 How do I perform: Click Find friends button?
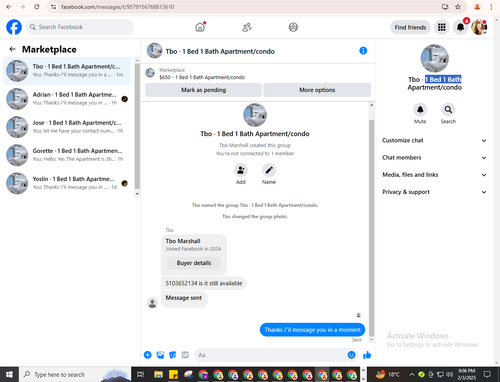410,27
